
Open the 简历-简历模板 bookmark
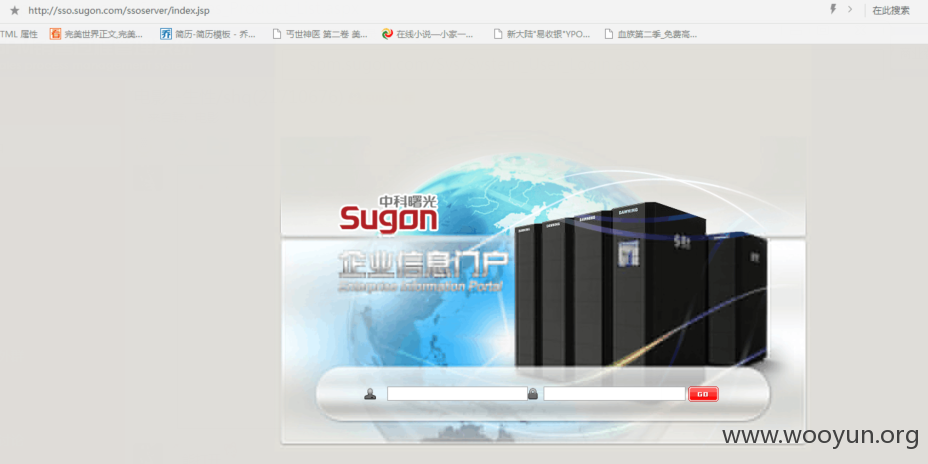pyautogui.click(x=208, y=34)
